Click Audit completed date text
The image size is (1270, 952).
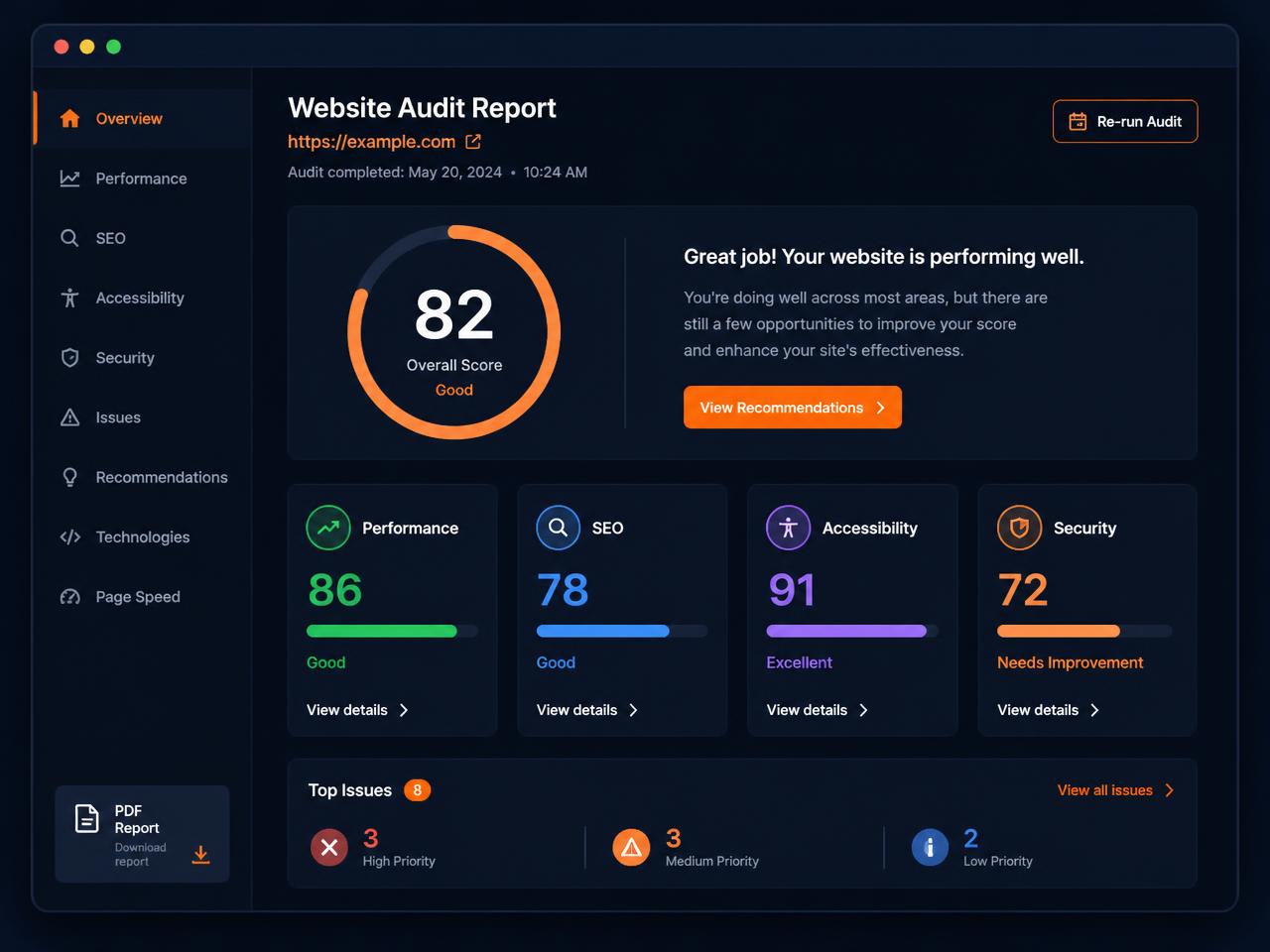tap(438, 173)
